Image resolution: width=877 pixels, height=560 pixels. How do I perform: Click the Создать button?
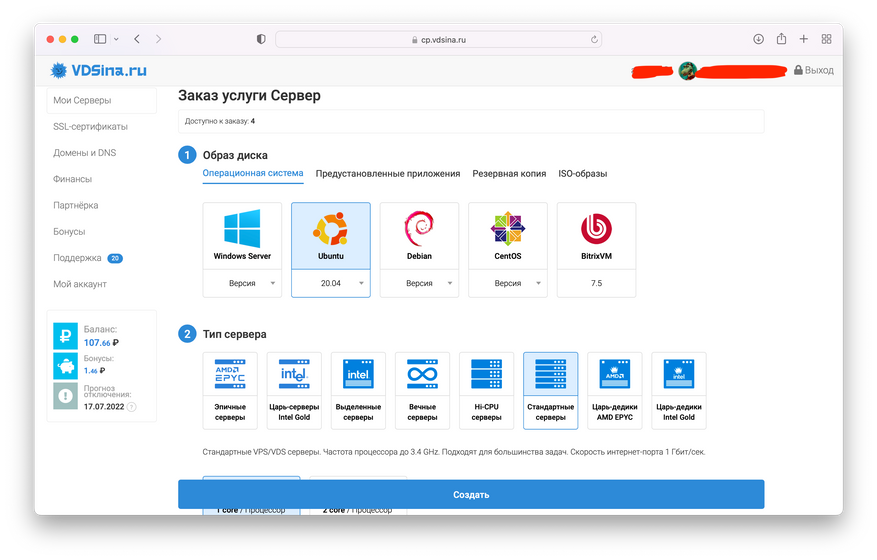click(471, 495)
